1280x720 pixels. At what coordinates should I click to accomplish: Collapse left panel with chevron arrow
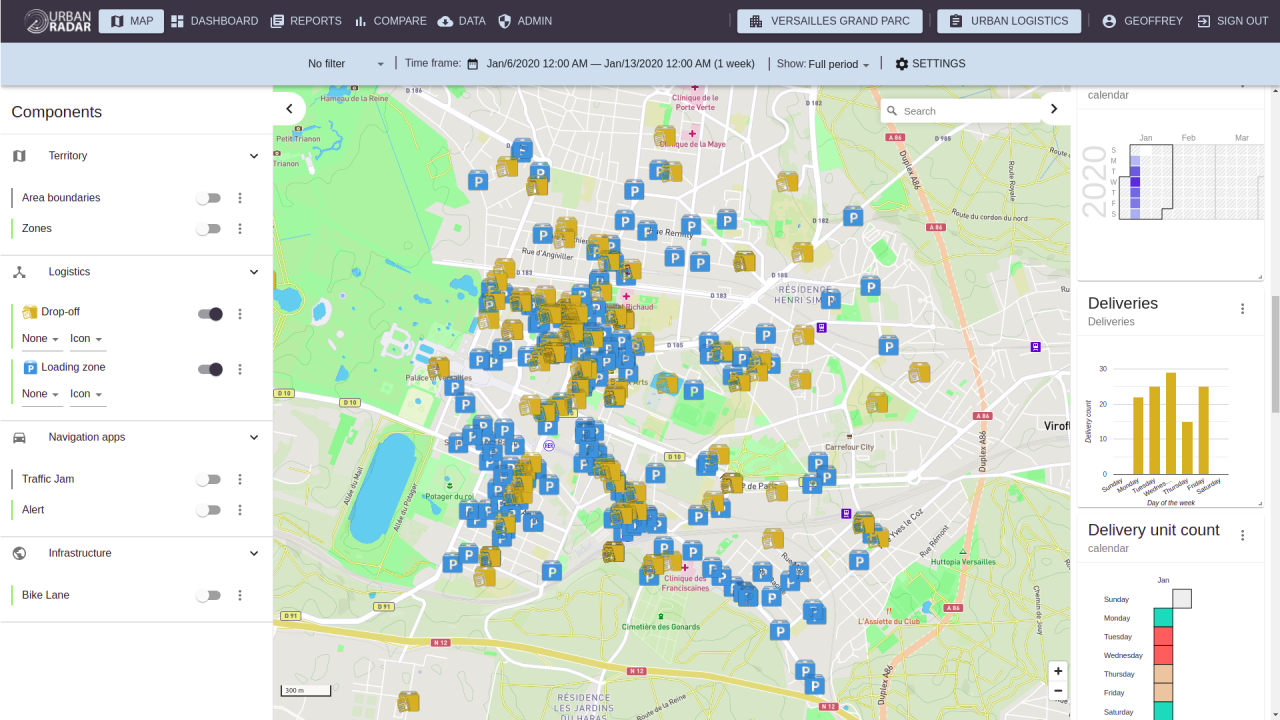(x=289, y=109)
